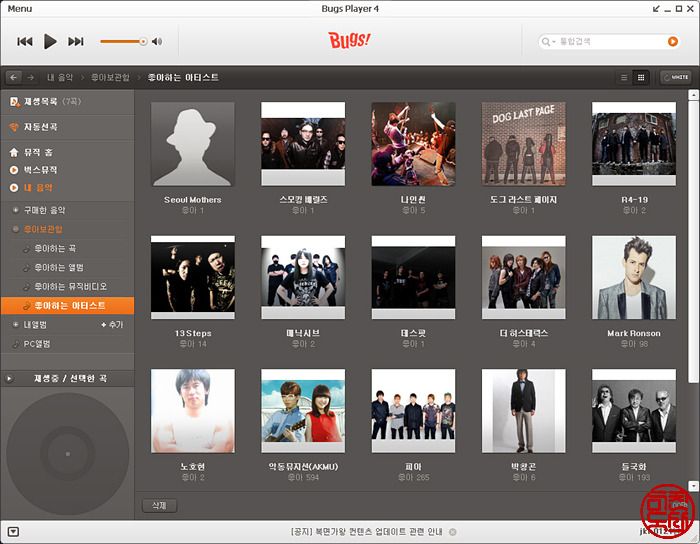Open 좋아하는 곡 list
This screenshot has width=700, height=544.
click(55, 249)
